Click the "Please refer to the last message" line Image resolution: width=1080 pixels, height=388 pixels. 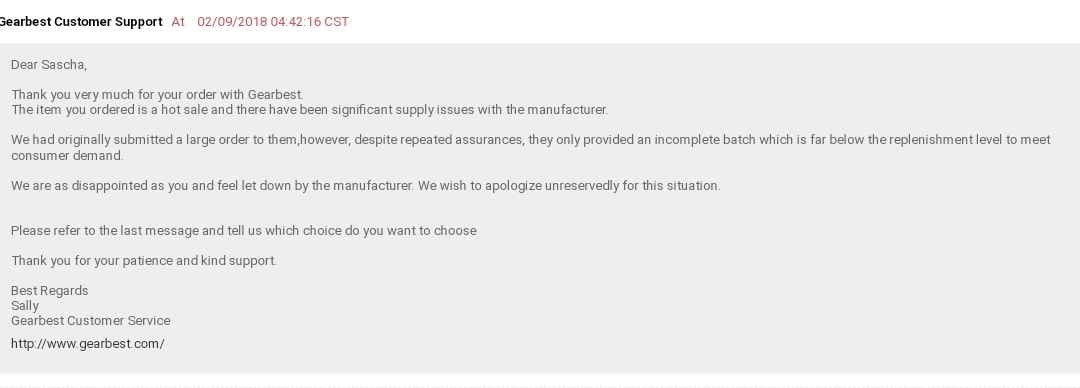tap(244, 230)
